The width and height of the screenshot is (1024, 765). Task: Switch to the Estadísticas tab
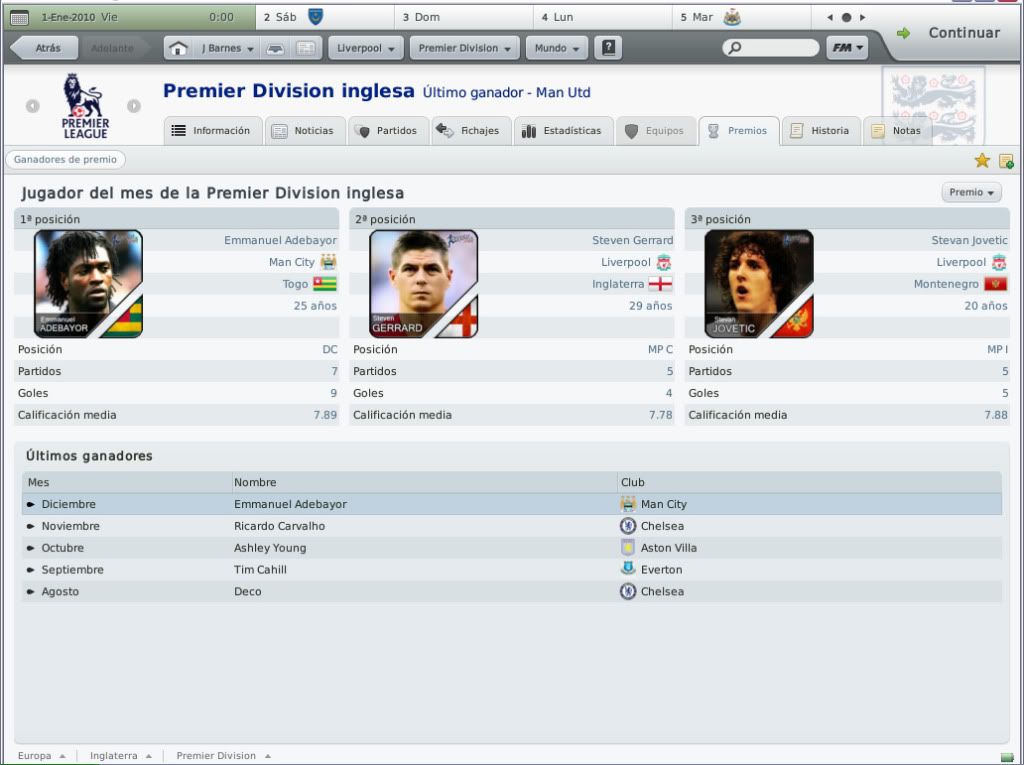pos(563,131)
